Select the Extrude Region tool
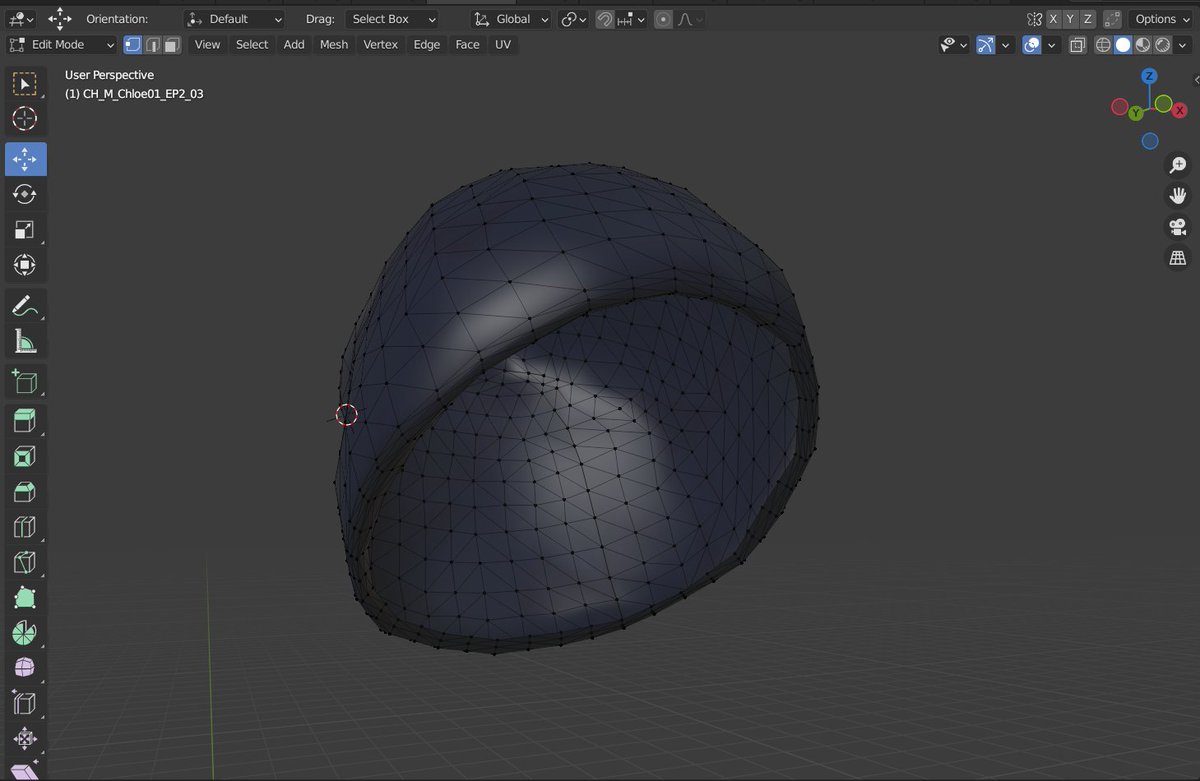Screen dimensions: 1200x781 click(x=25, y=421)
